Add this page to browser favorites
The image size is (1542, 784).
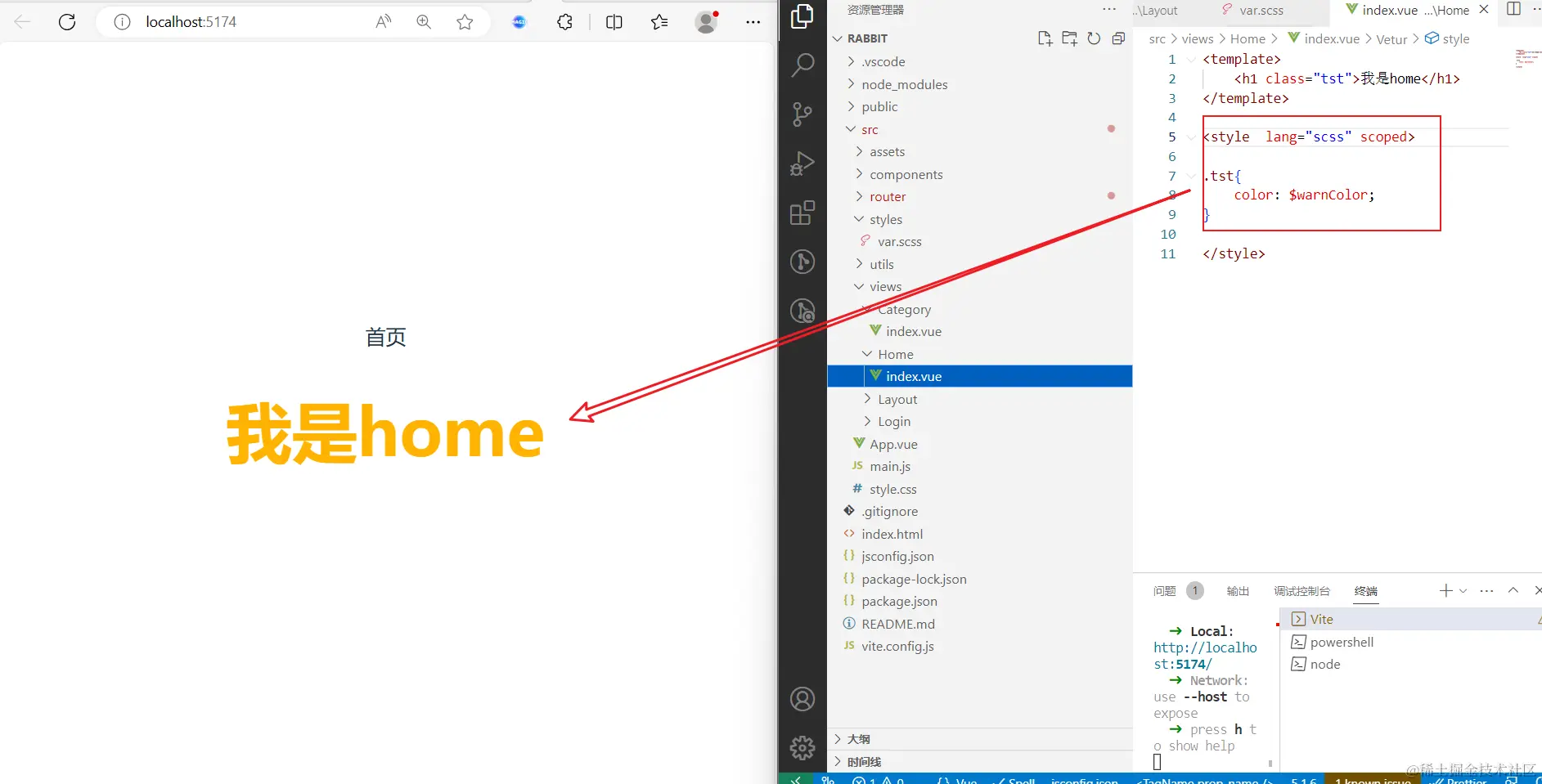click(x=465, y=22)
